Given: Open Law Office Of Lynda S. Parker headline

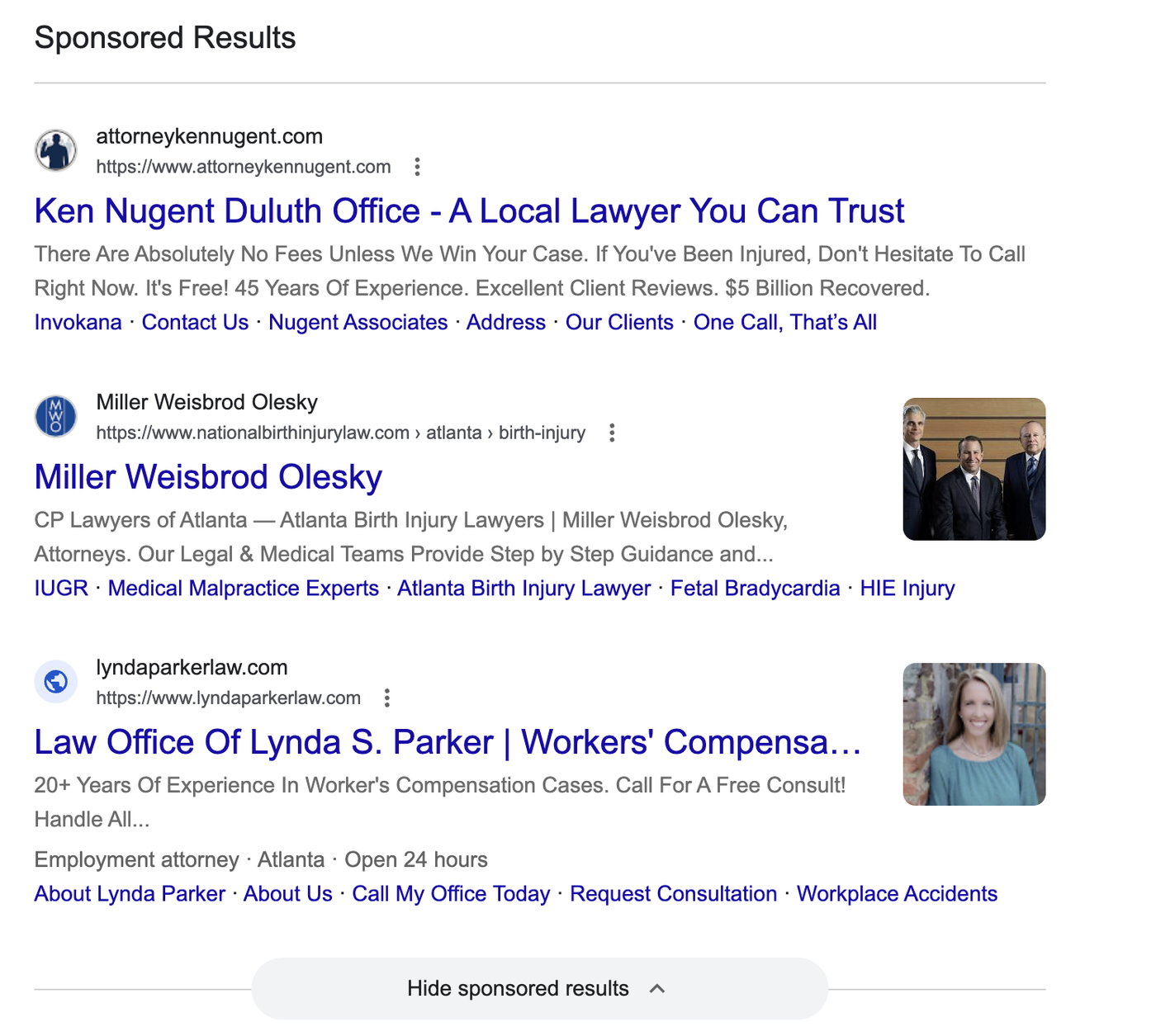Looking at the screenshot, I should (448, 742).
